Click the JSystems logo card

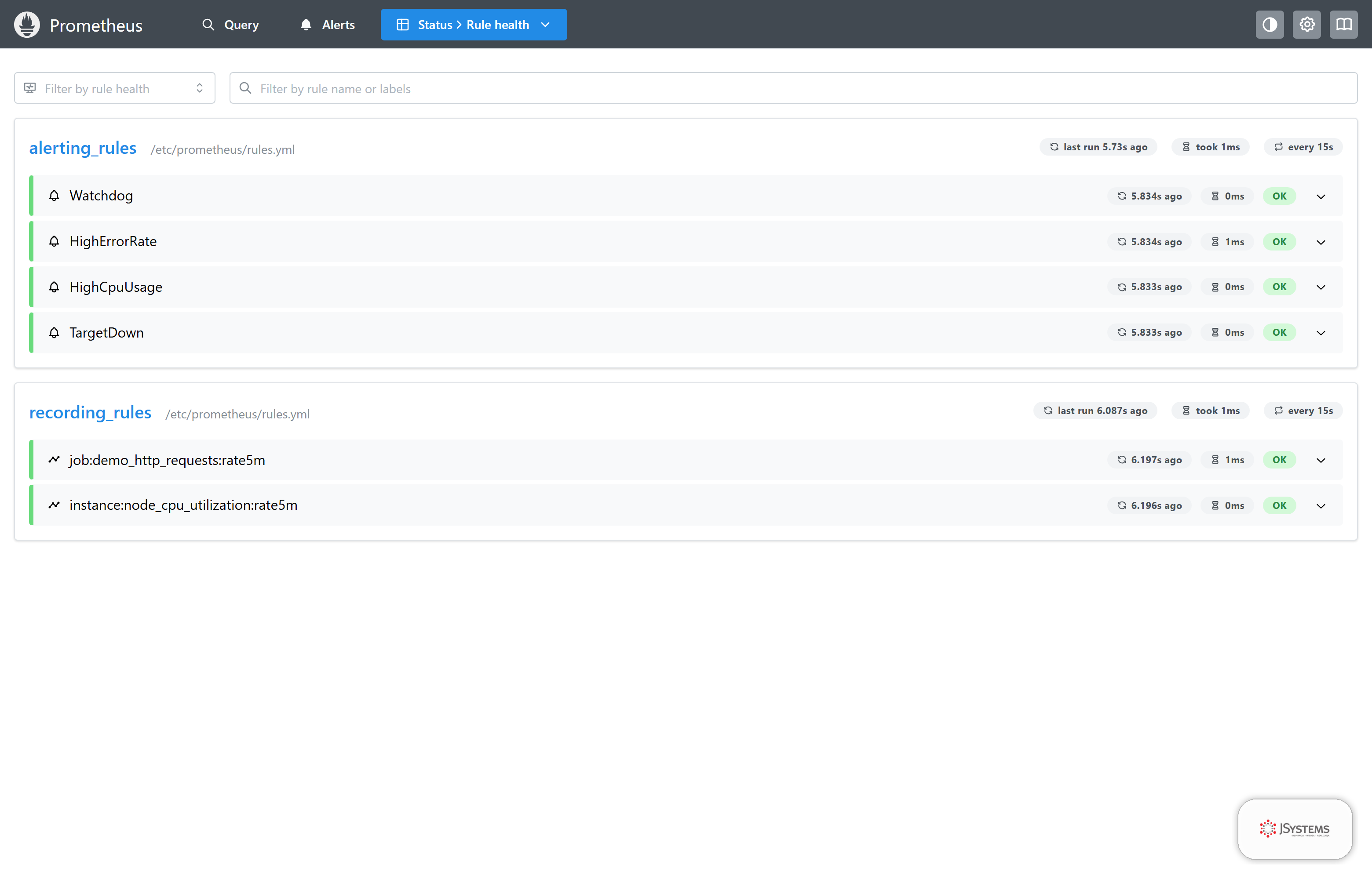(1295, 829)
